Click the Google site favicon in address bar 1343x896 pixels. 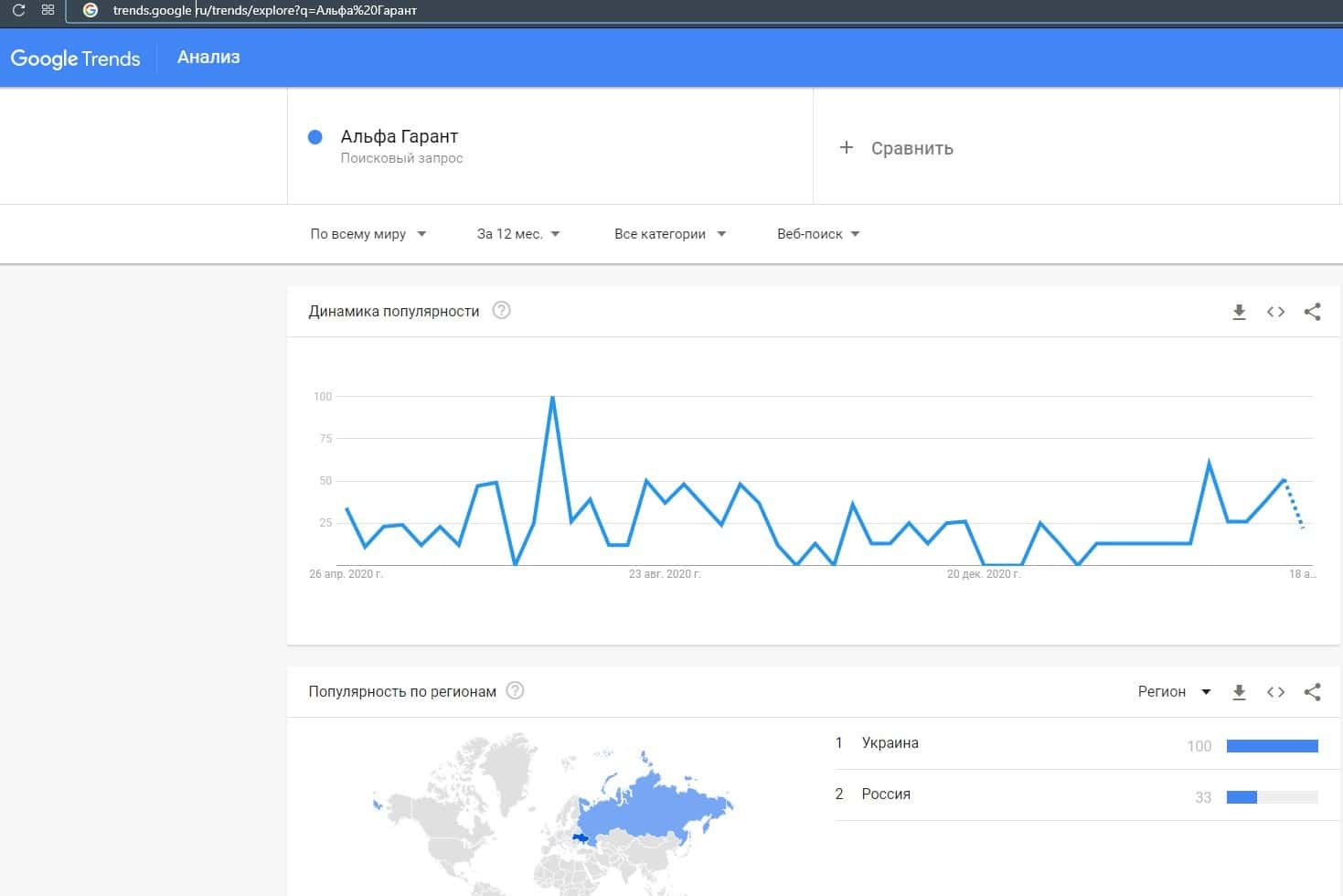[x=91, y=10]
